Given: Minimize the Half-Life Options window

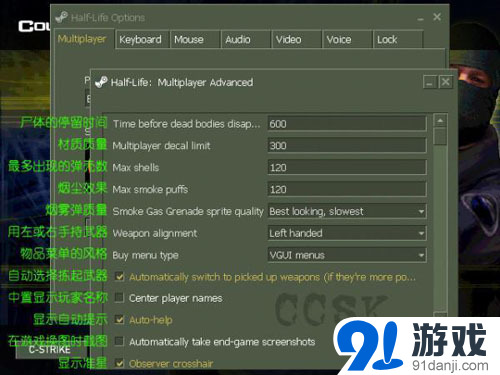Looking at the screenshot, I should click(x=421, y=19).
